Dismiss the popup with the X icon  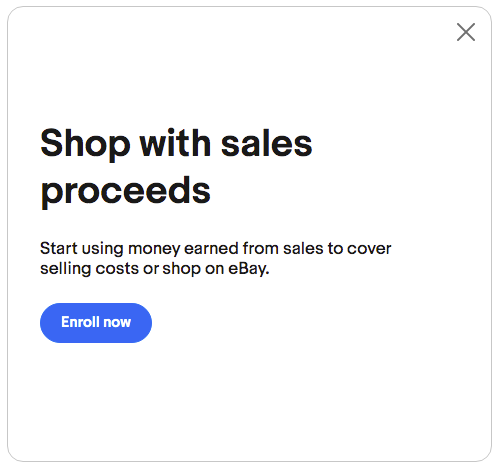coord(466,32)
